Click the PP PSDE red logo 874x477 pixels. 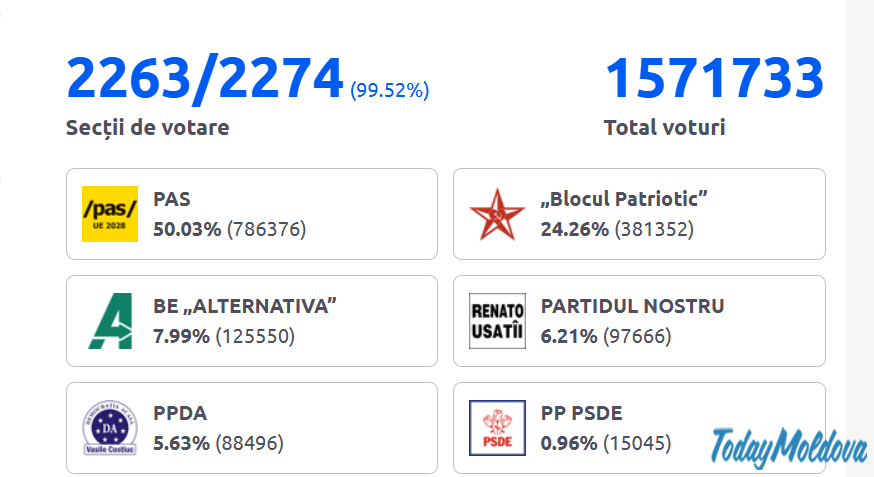point(497,428)
